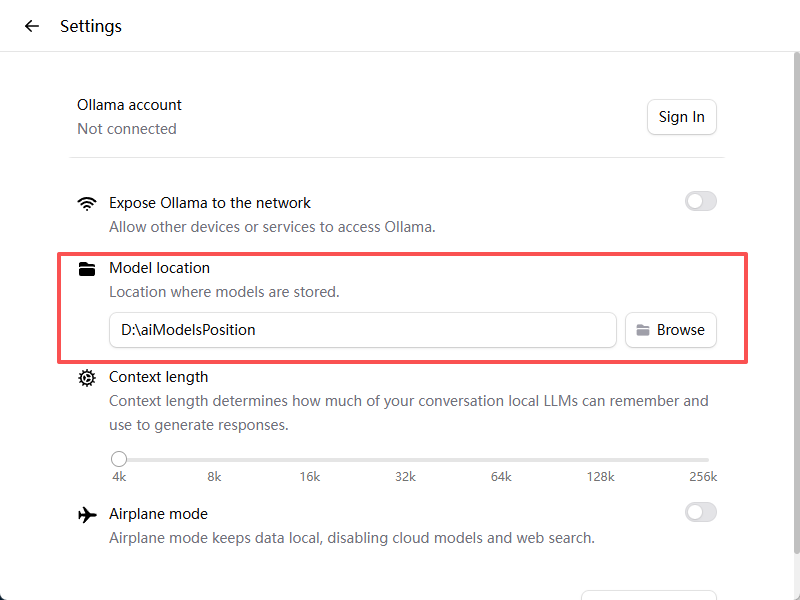Click the Ollama account label

pyautogui.click(x=129, y=105)
